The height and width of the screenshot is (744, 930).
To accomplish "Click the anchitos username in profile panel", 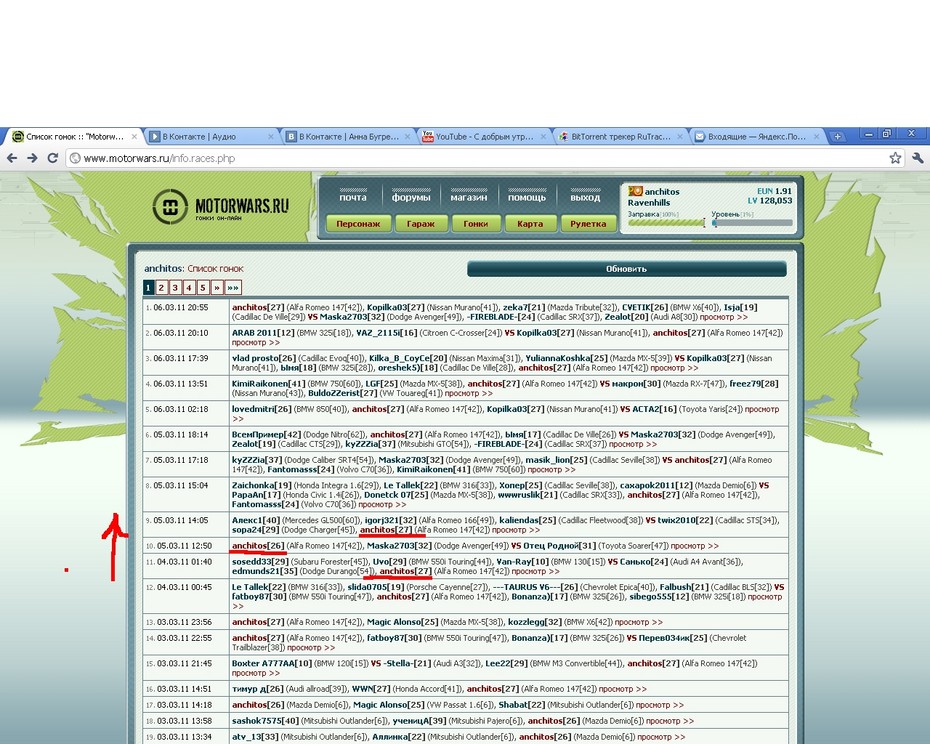I will point(662,192).
